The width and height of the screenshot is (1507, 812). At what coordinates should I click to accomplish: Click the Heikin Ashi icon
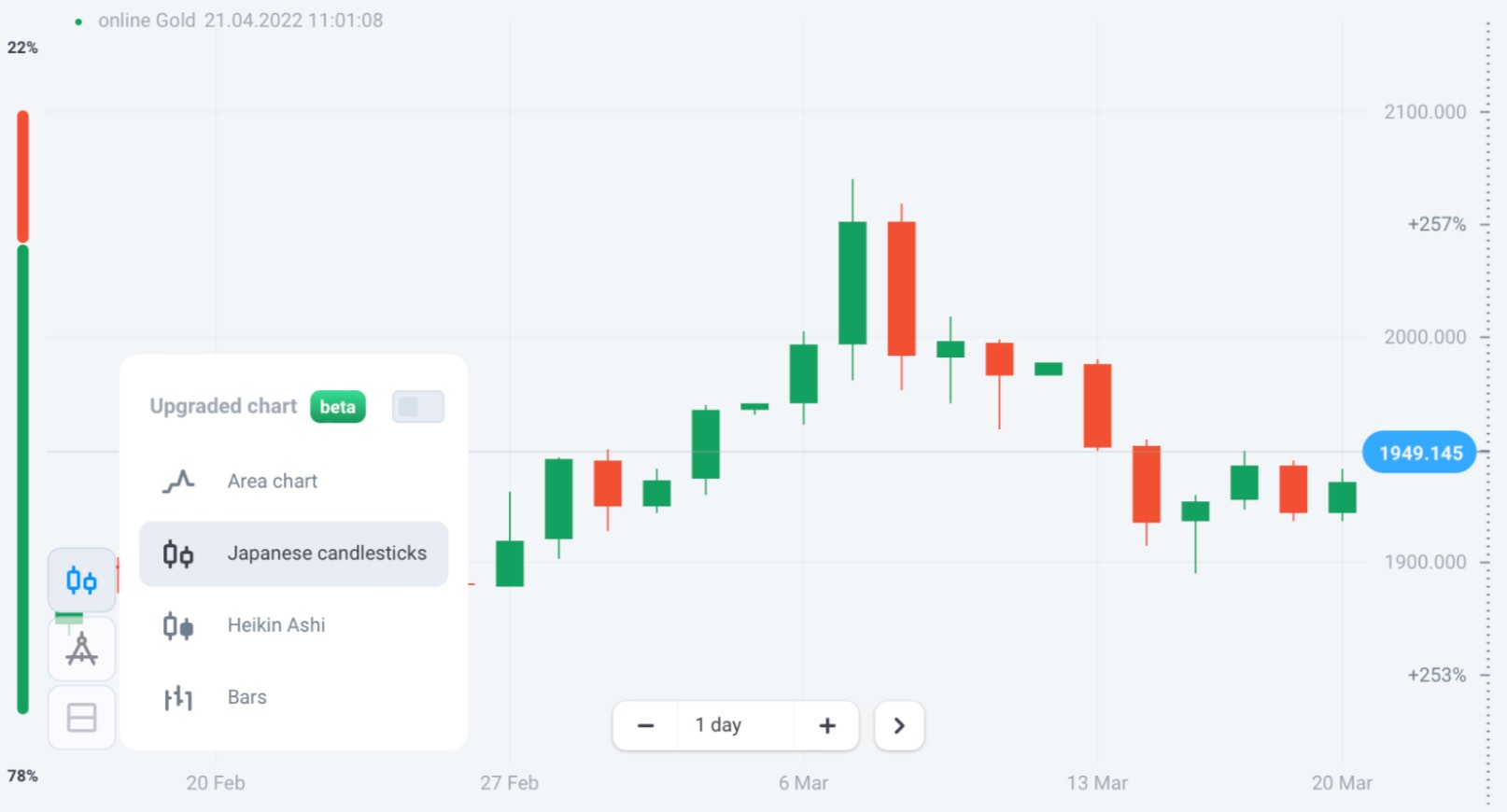coord(178,625)
